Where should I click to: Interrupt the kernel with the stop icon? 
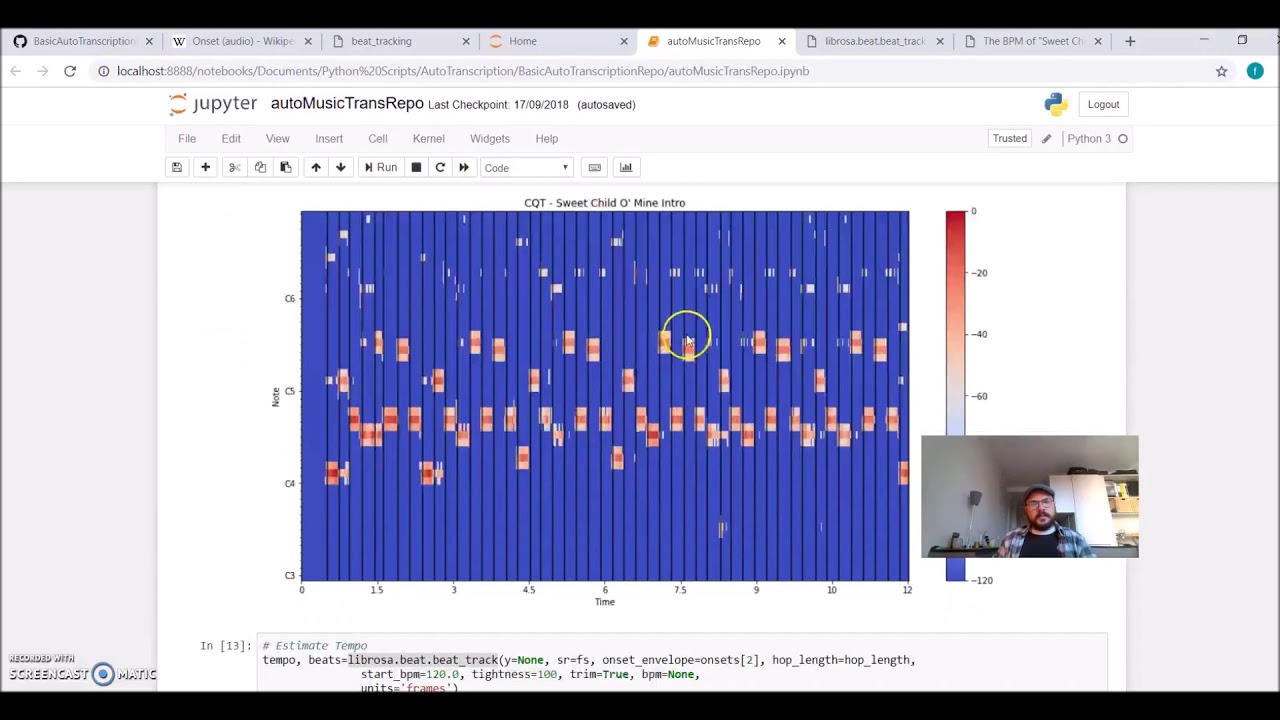pos(416,168)
